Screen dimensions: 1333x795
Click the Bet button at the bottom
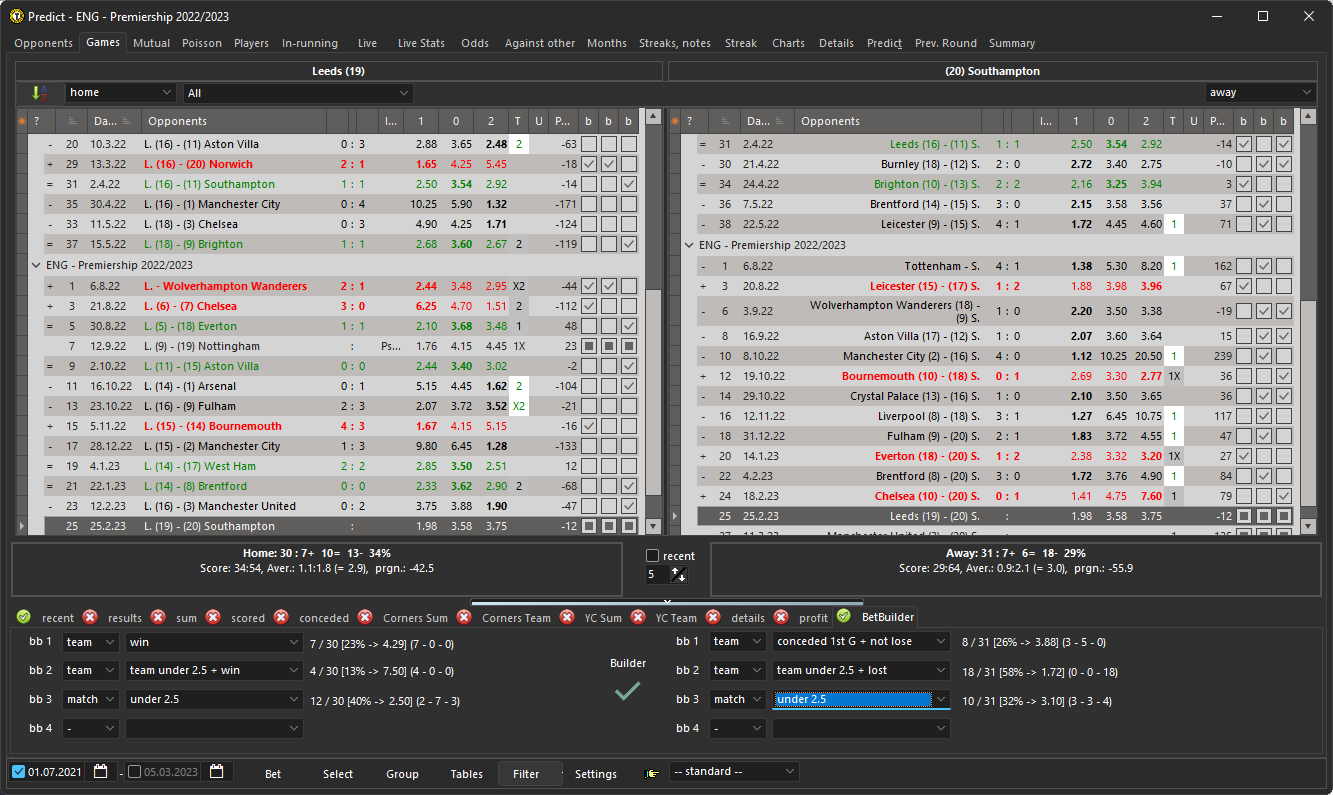click(272, 773)
